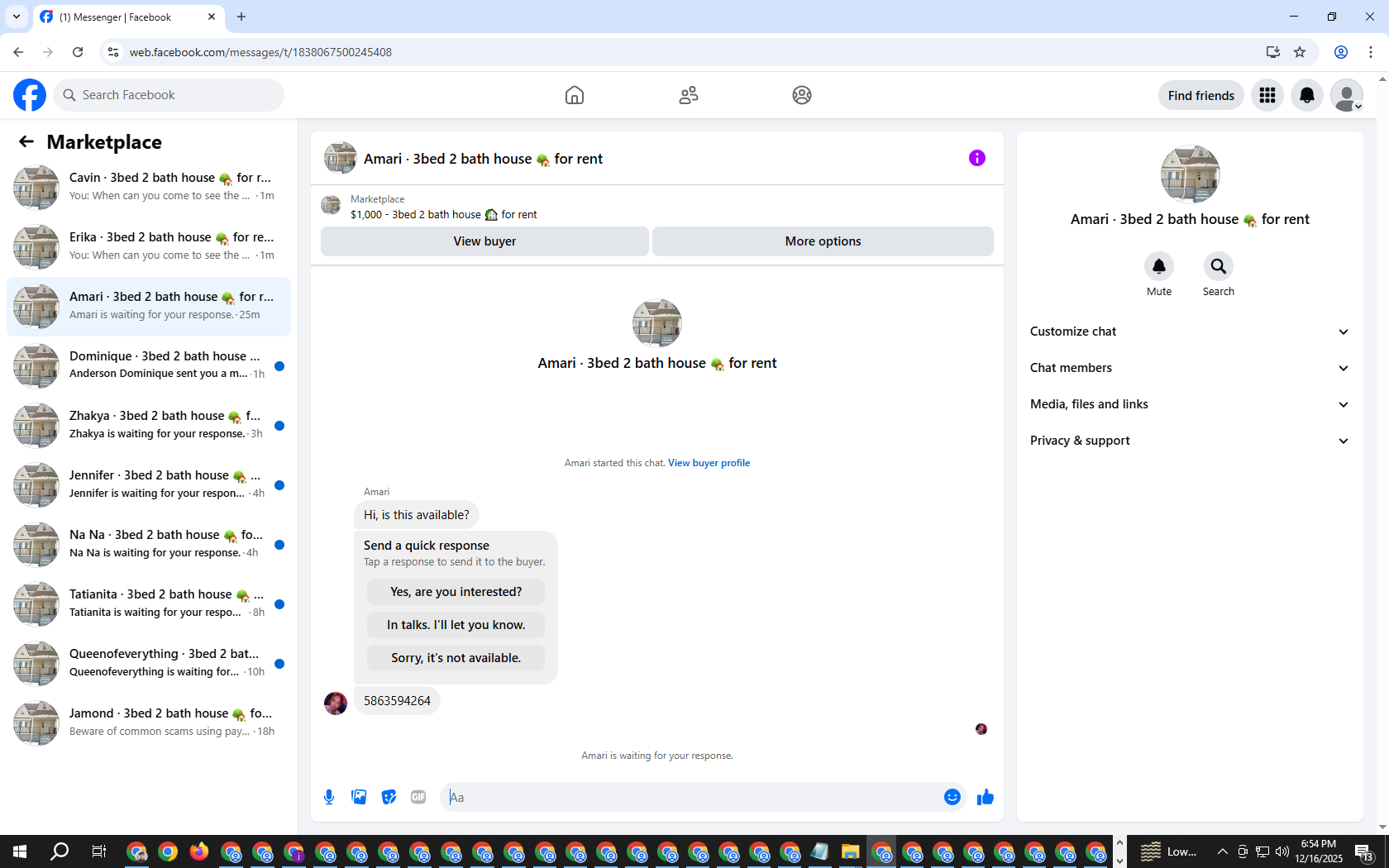Open a new browser tab
The width and height of the screenshot is (1389, 868).
tap(241, 17)
